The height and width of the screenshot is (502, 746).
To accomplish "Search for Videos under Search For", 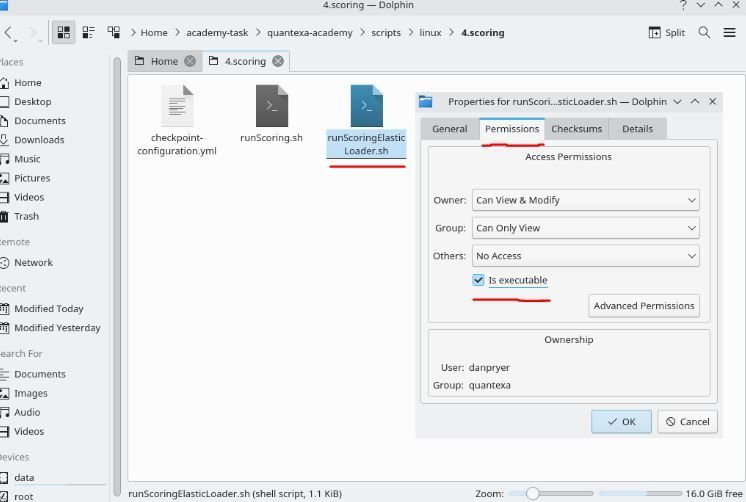I will point(29,431).
